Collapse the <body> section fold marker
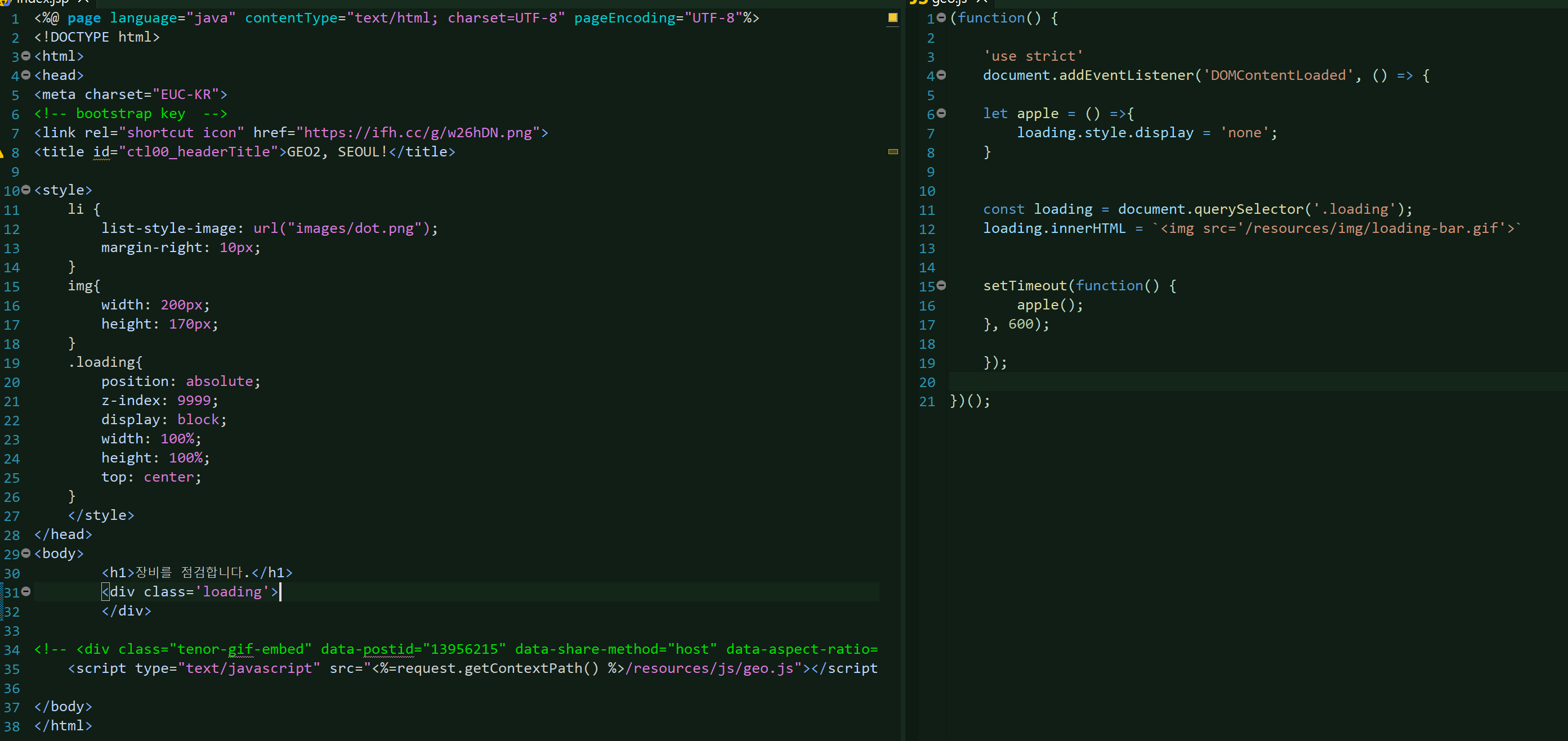 pos(25,553)
